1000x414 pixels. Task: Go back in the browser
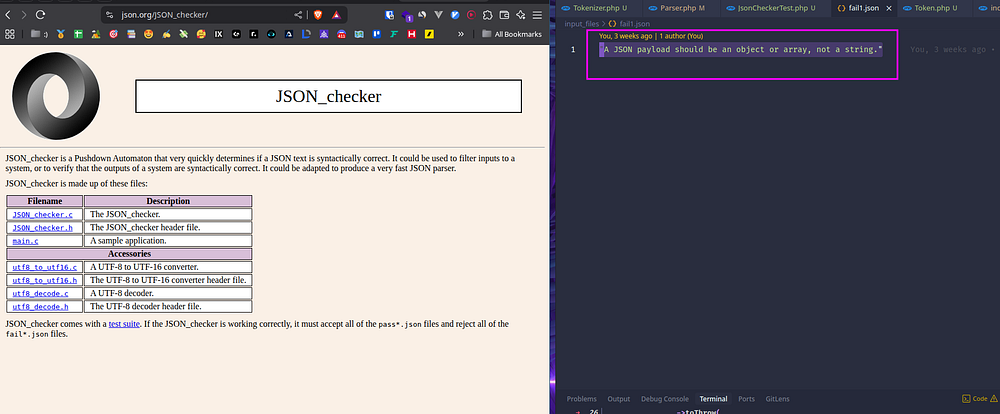(8, 14)
